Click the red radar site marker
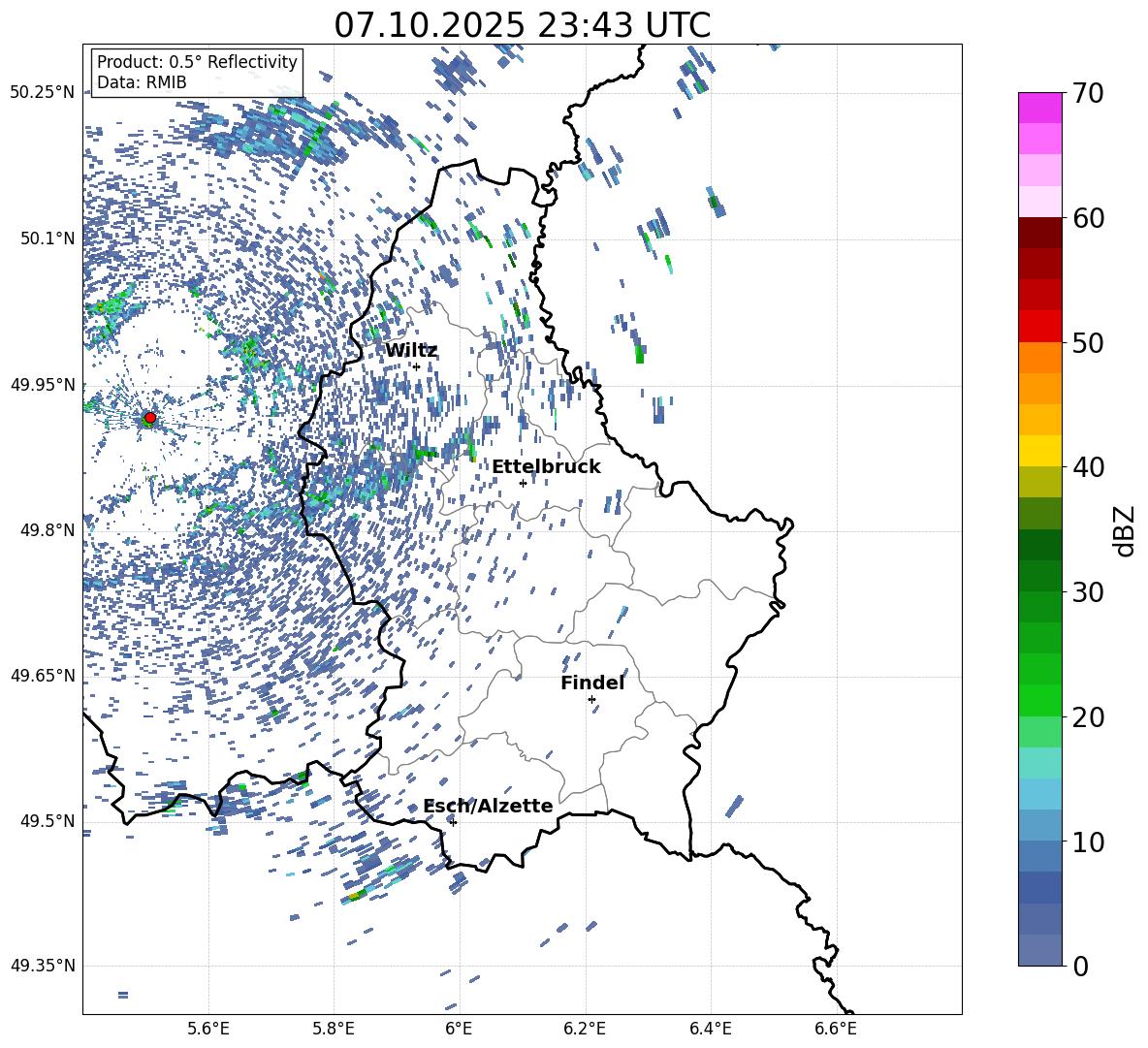This screenshot has height=1048, width=1148. tap(150, 417)
